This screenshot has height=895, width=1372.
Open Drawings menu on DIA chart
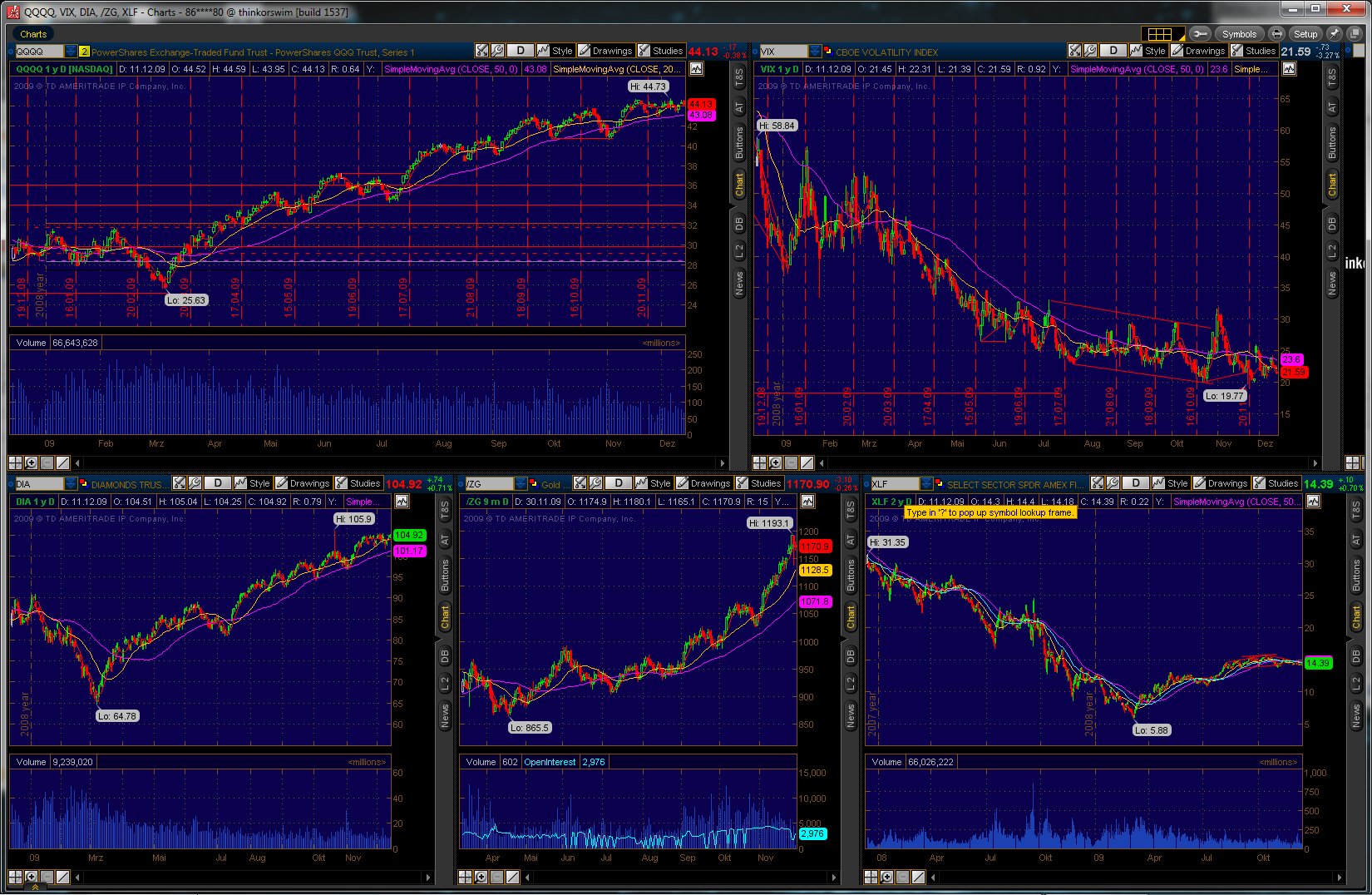[304, 483]
